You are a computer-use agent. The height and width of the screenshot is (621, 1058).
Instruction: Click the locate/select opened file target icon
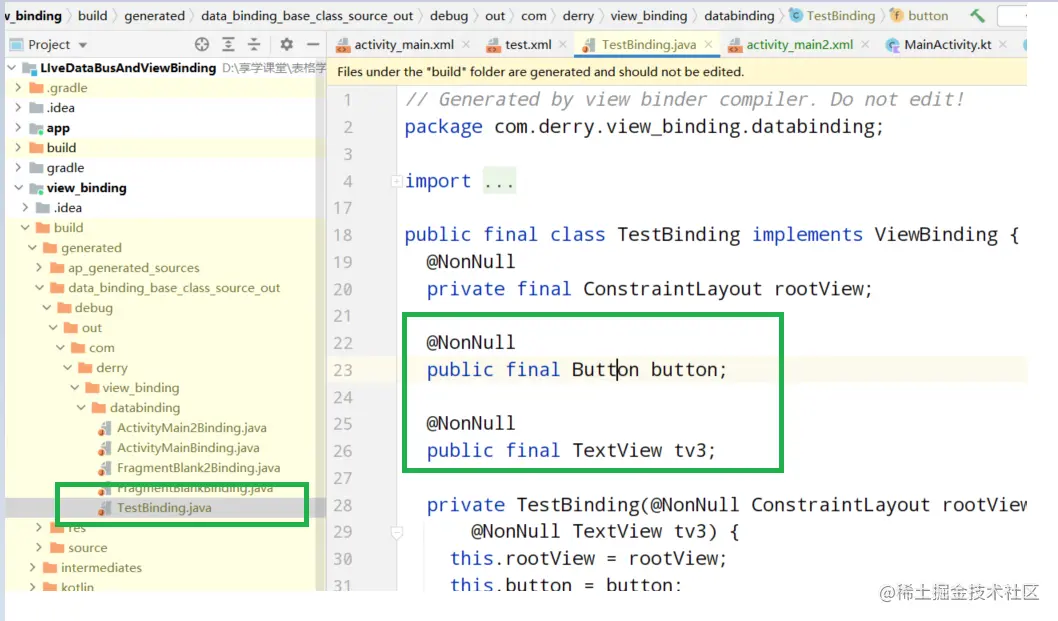[202, 45]
